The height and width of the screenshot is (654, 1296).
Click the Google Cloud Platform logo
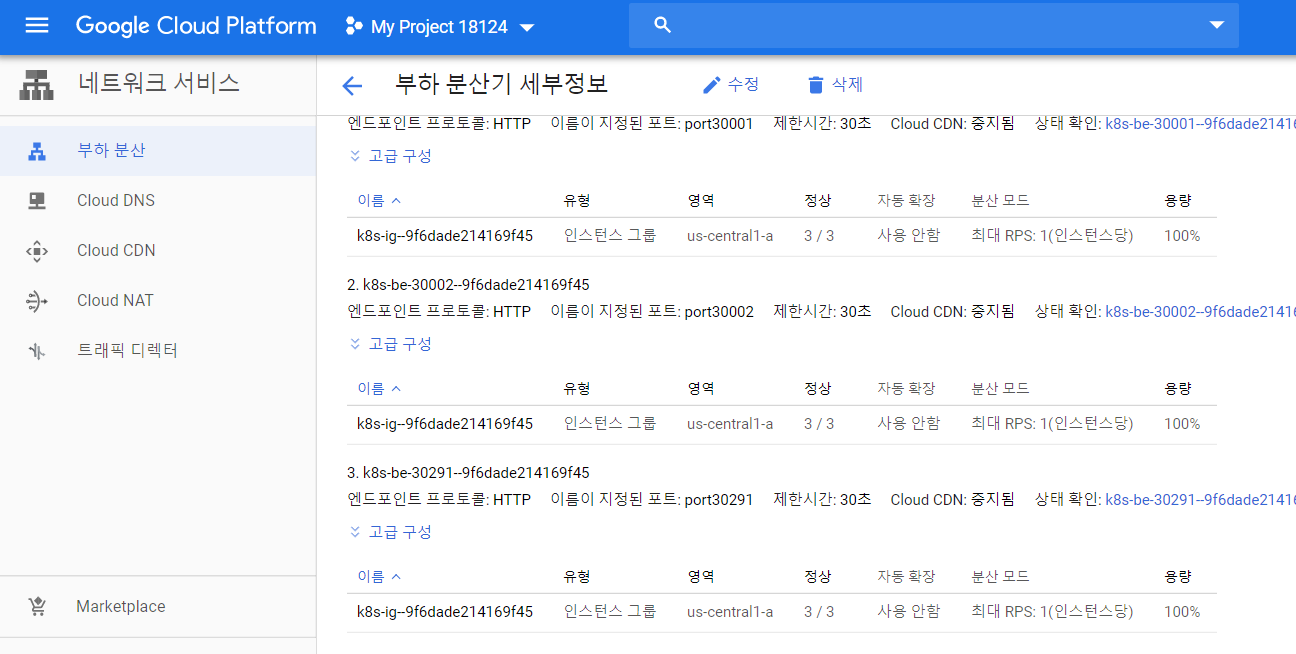(x=196, y=26)
